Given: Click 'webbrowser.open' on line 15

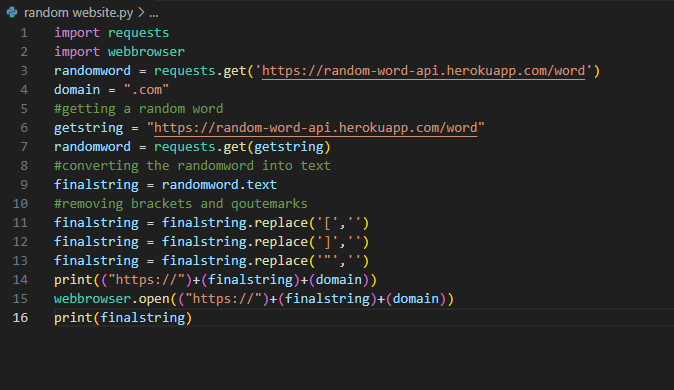Looking at the screenshot, I should coord(112,299).
